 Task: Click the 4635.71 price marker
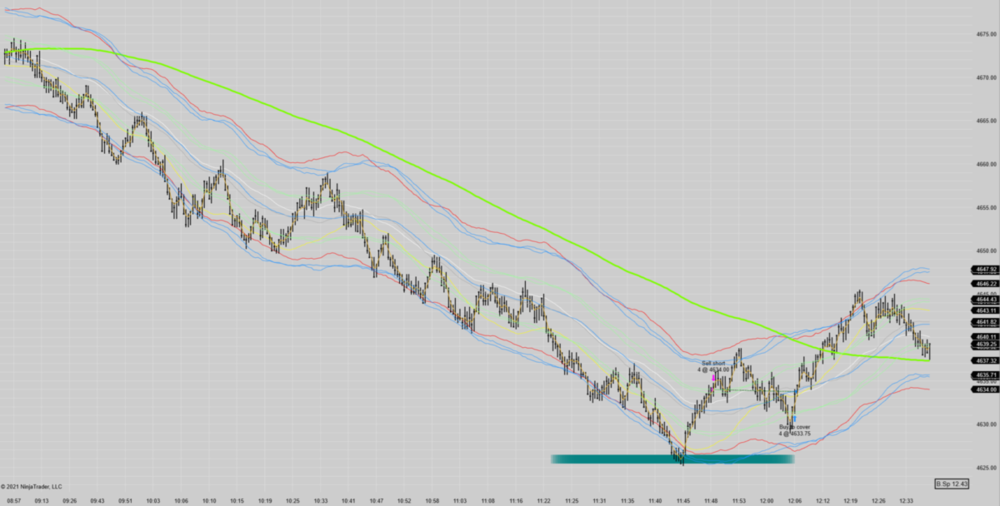(984, 375)
